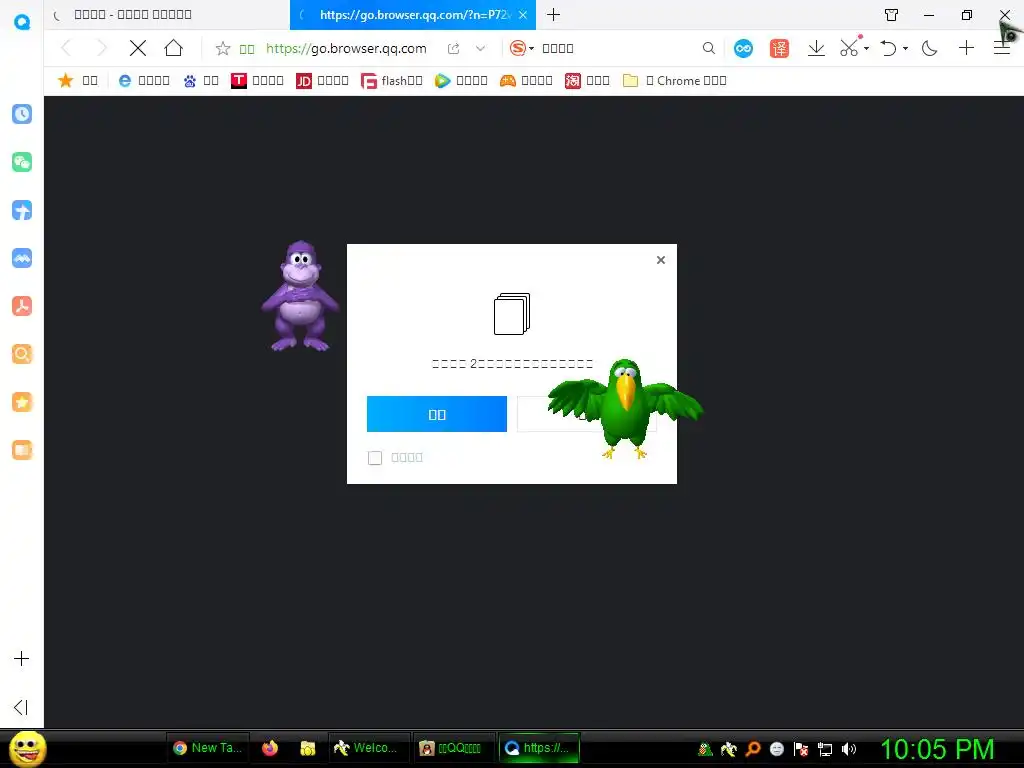Screen dimensions: 1024x768
Task: Open the hamburger main menu
Action: pos(1002,48)
